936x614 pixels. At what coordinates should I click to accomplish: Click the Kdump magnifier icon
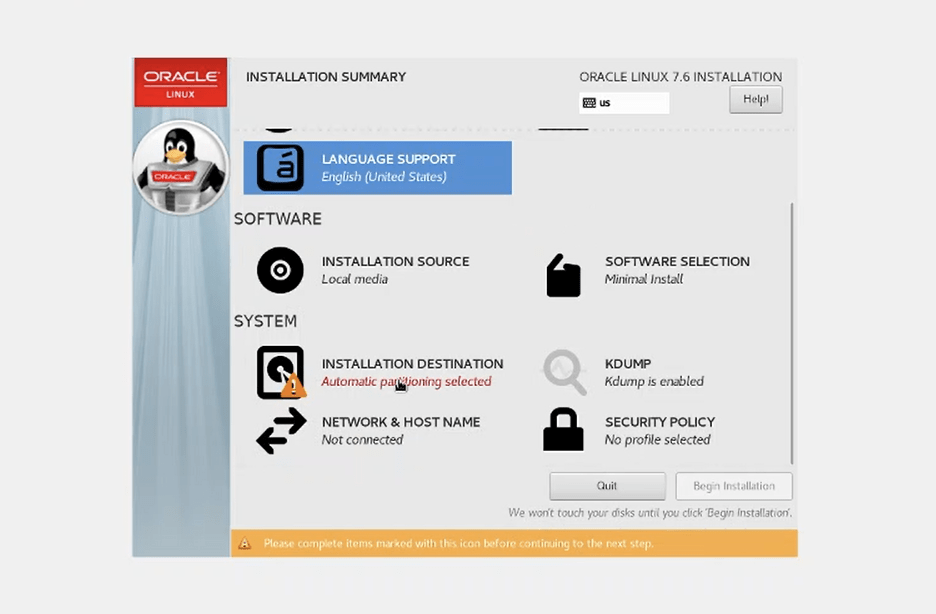coord(564,372)
